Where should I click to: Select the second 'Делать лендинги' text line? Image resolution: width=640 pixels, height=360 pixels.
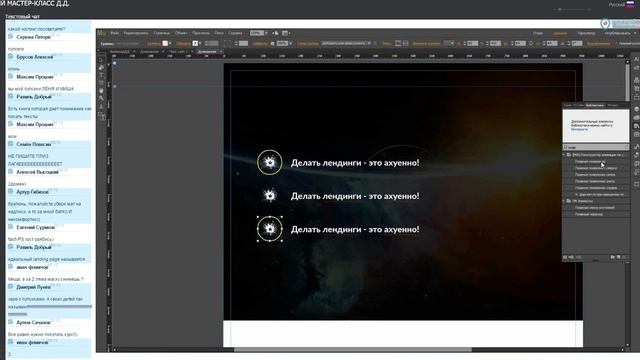355,196
